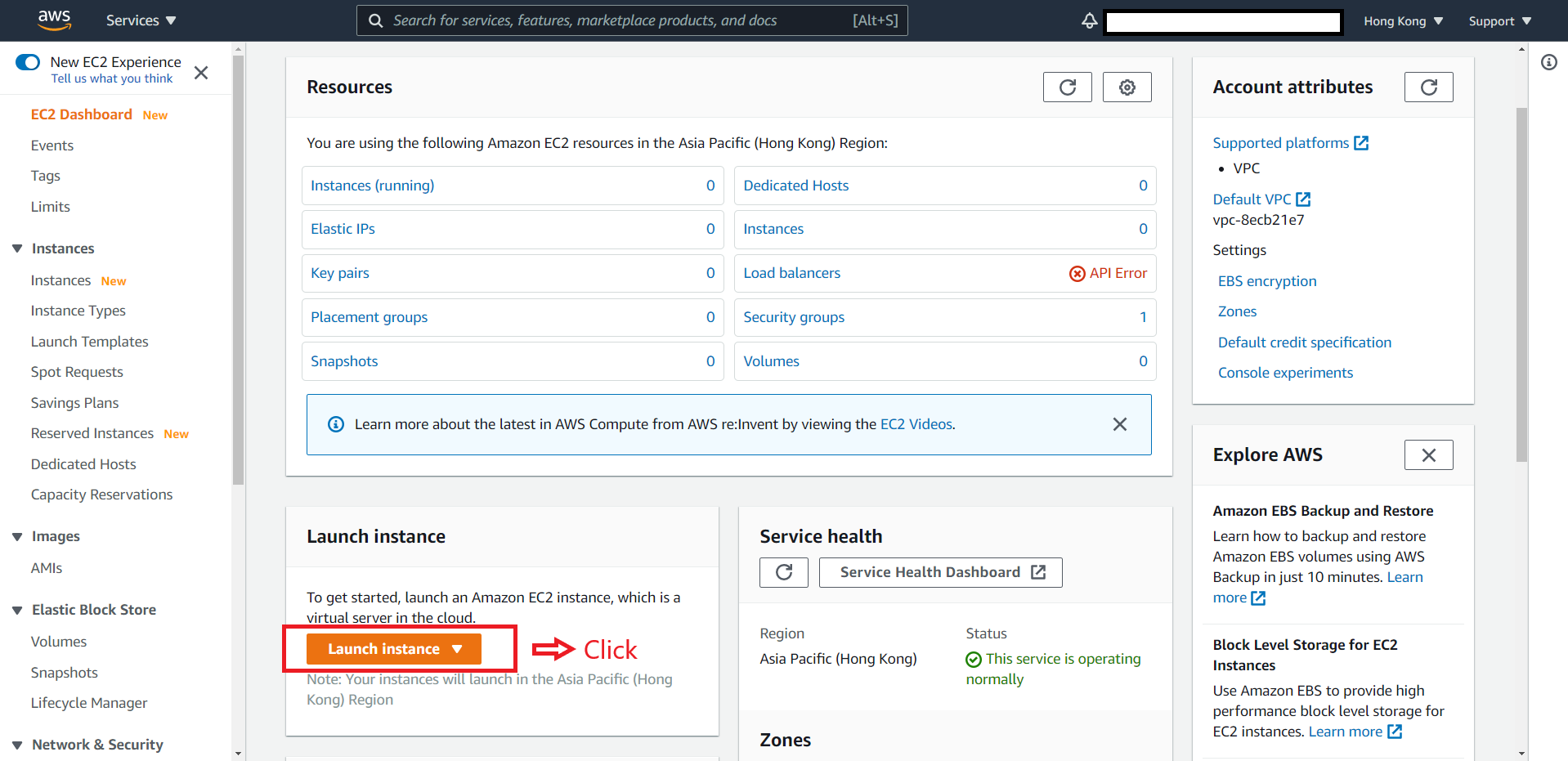Open Instance Types in sidebar
The image size is (1568, 761).
click(78, 311)
